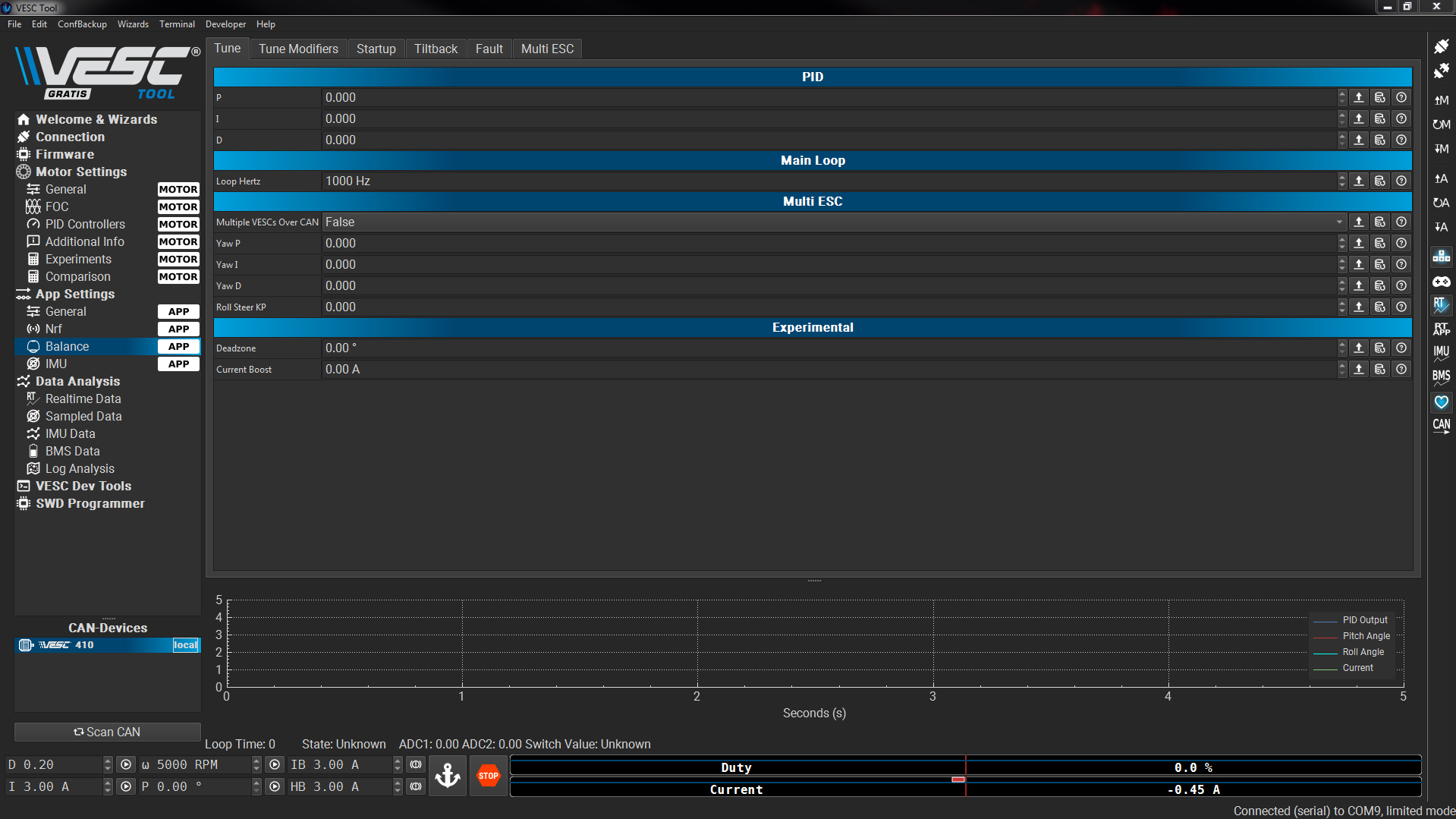Hit the red STOP button
The width and height of the screenshot is (1456, 819).
coord(489,776)
